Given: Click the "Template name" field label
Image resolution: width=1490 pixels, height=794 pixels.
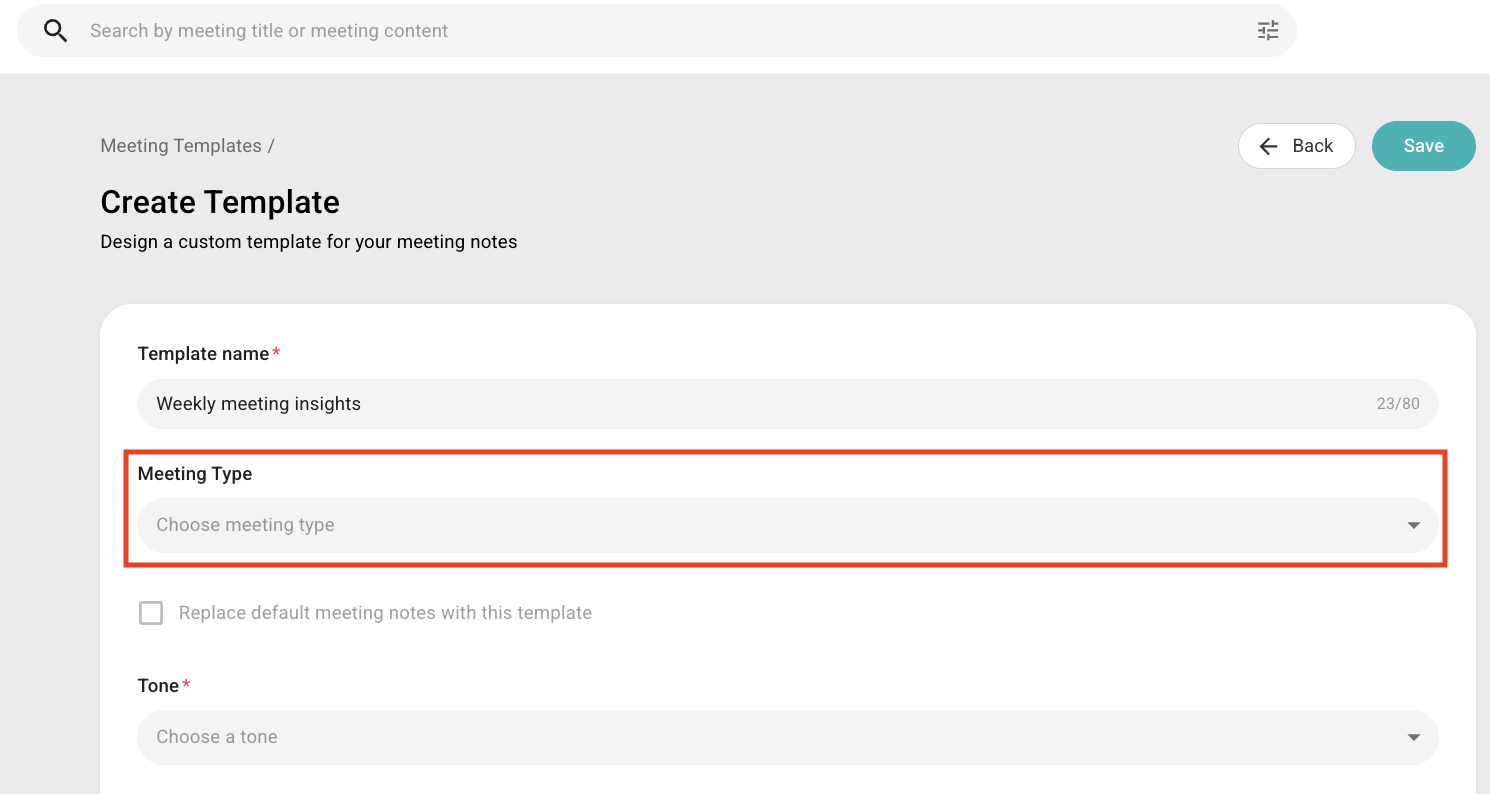Looking at the screenshot, I should click(203, 354).
